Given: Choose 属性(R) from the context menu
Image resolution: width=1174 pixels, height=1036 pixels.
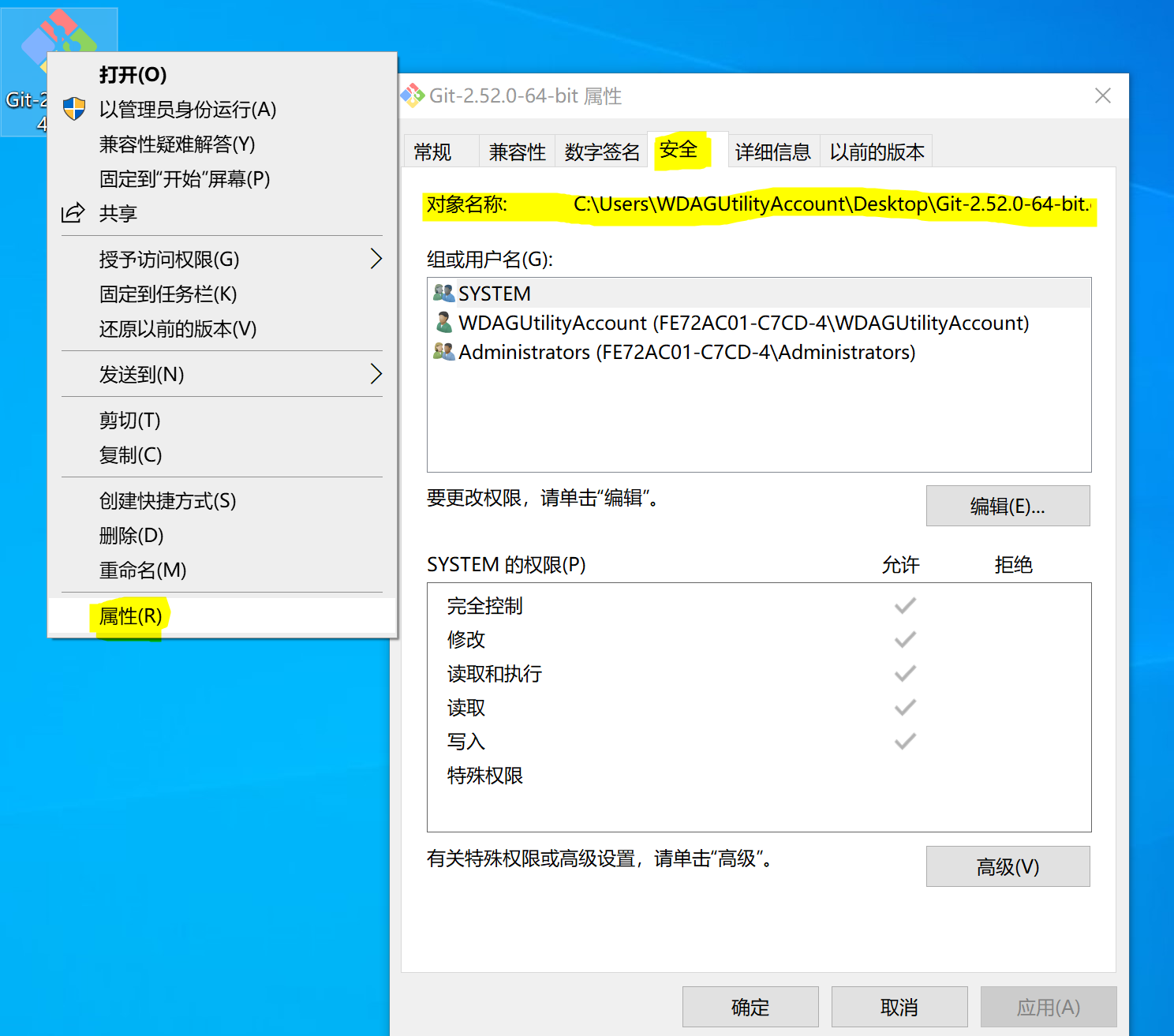Looking at the screenshot, I should point(130,616).
